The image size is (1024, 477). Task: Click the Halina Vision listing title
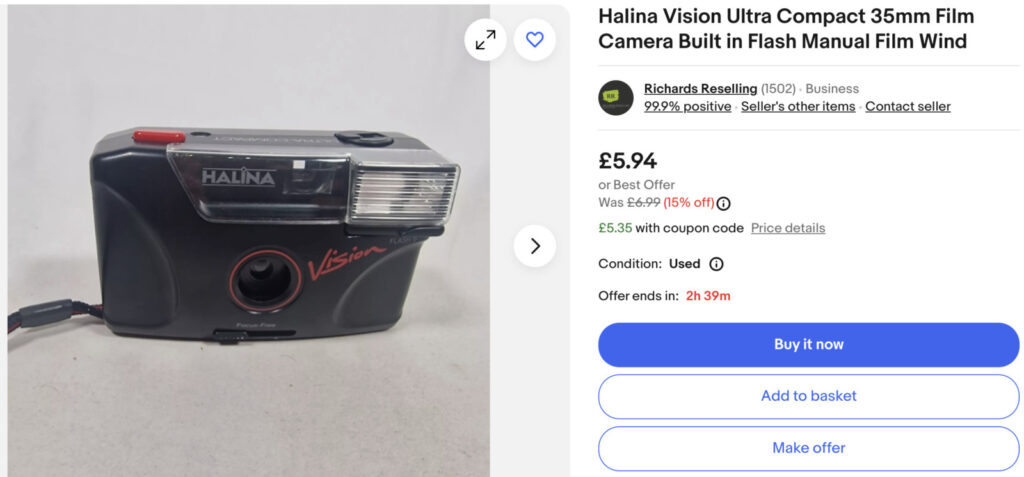click(x=786, y=29)
